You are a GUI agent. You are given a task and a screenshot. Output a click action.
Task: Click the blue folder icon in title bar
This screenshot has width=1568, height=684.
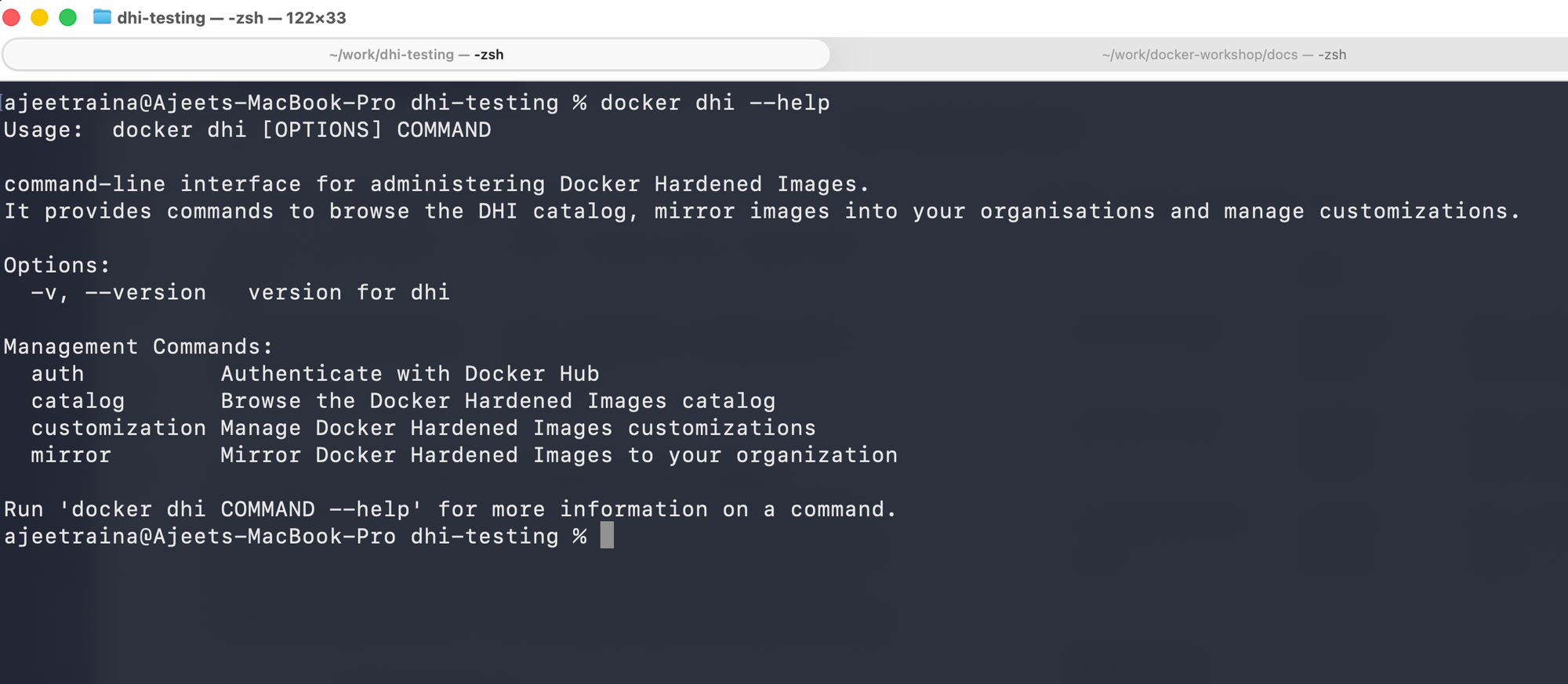[x=102, y=16]
